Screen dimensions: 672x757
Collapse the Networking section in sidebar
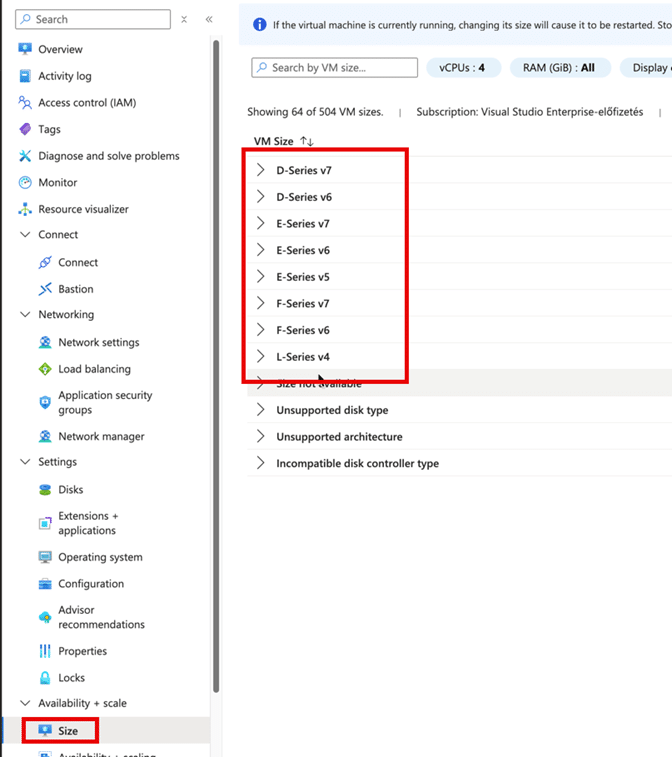coord(26,315)
